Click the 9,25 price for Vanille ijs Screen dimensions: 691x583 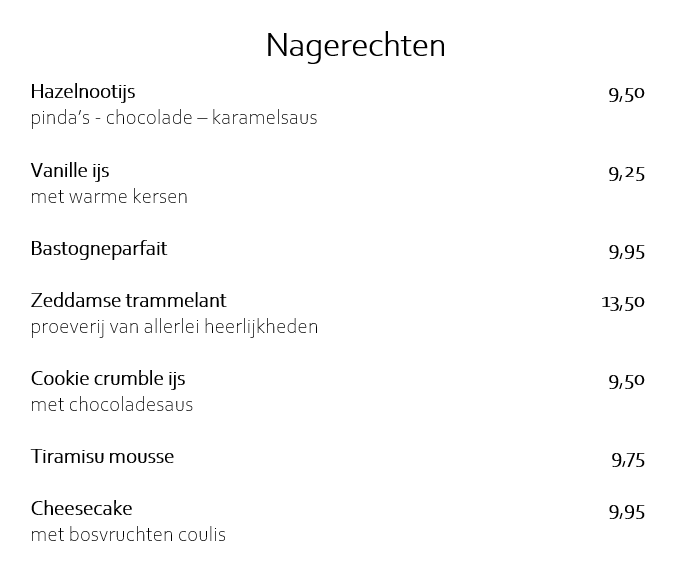(x=627, y=174)
